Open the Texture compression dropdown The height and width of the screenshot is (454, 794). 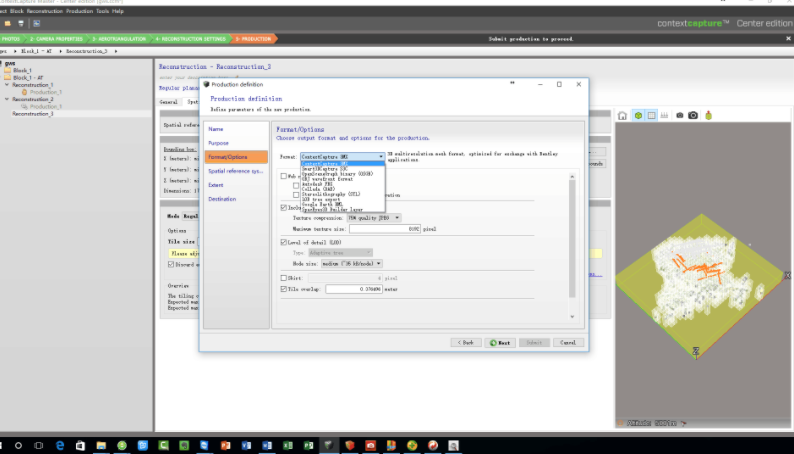[x=374, y=218]
